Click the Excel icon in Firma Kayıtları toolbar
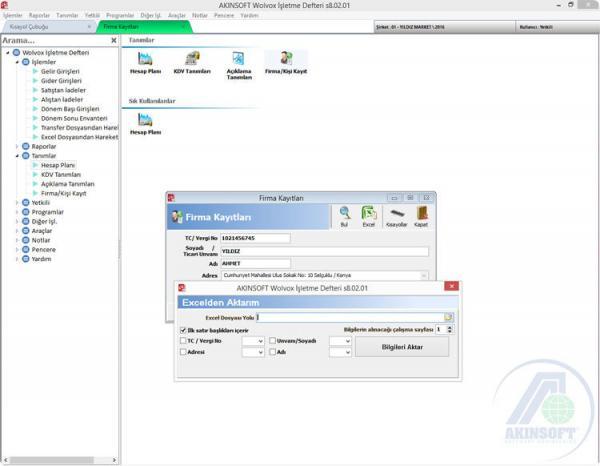The width and height of the screenshot is (600, 466). click(x=368, y=216)
